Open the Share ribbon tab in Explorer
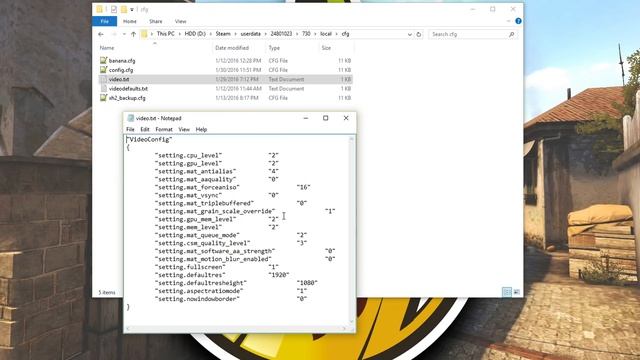The width and height of the screenshot is (640, 360). pyautogui.click(x=156, y=21)
